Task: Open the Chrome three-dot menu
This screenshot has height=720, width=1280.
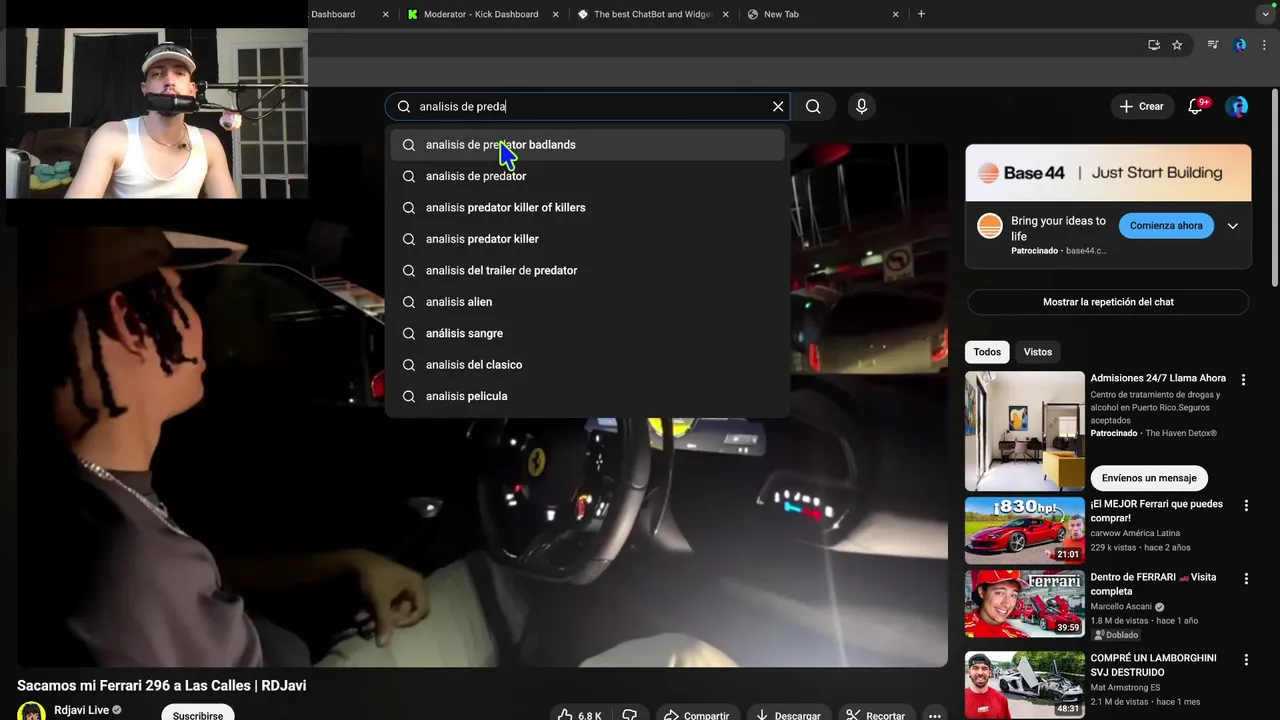Action: point(1265,45)
